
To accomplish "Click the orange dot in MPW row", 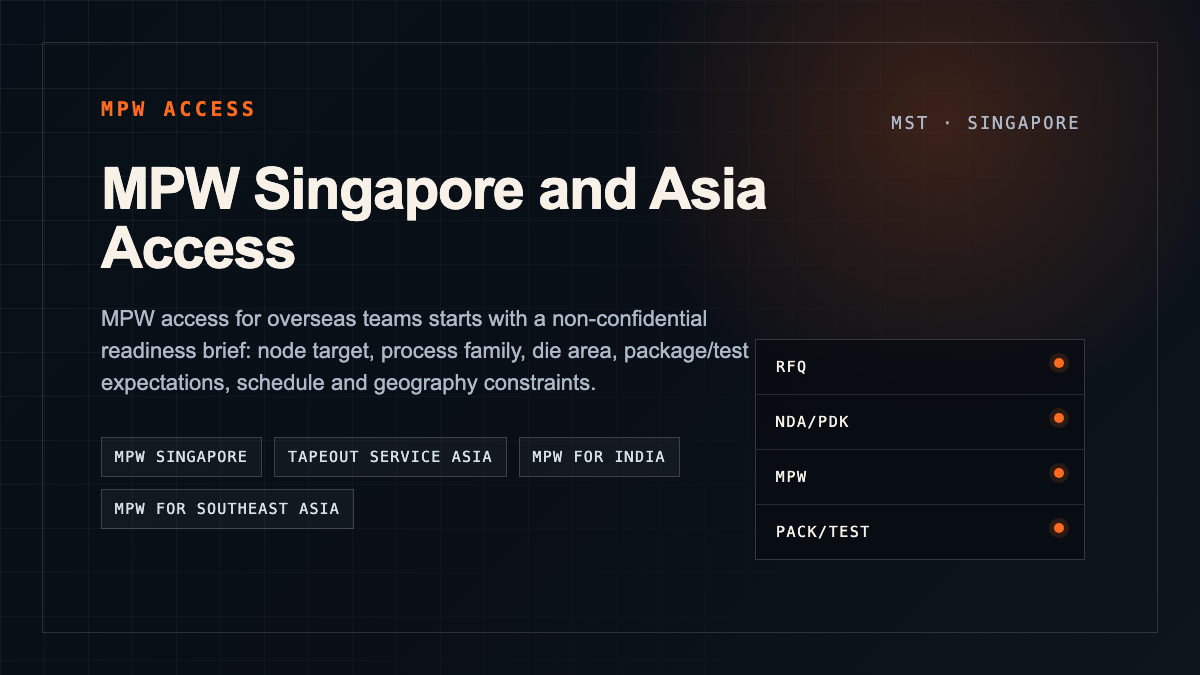I will click(1059, 472).
